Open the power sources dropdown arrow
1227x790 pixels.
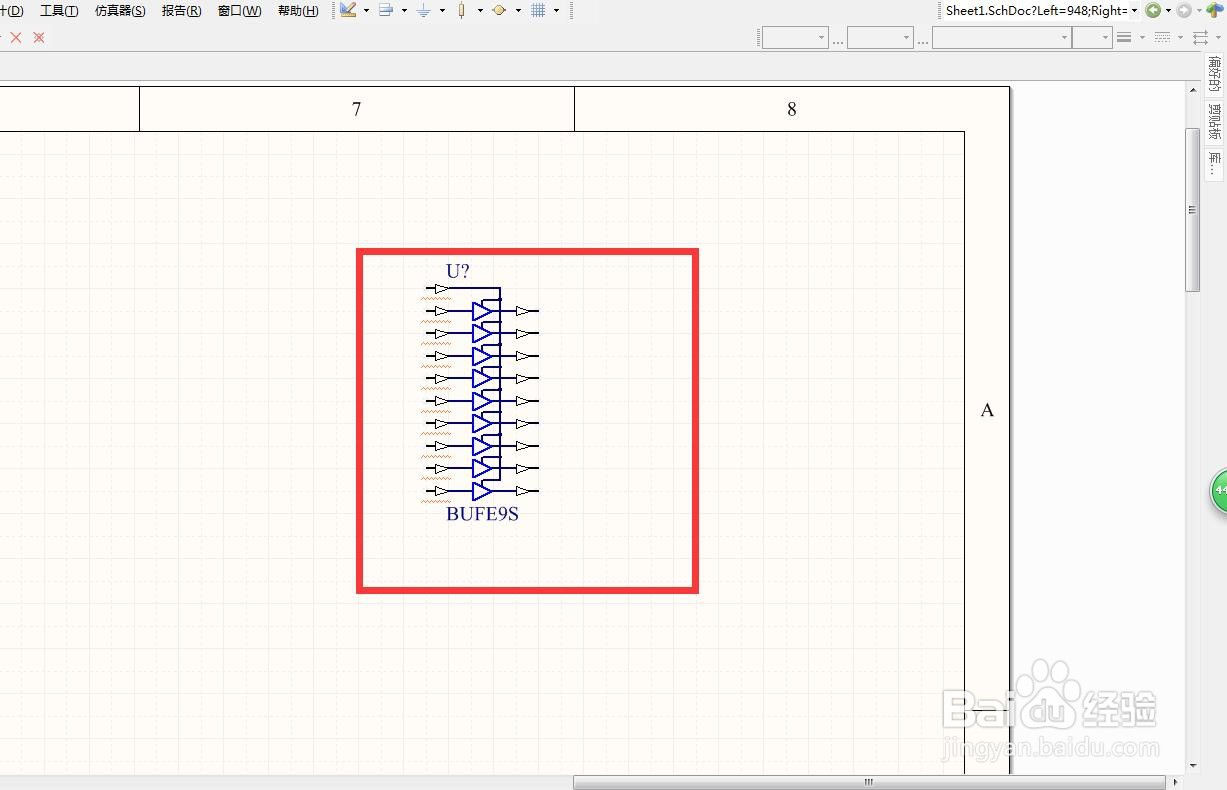tap(442, 11)
